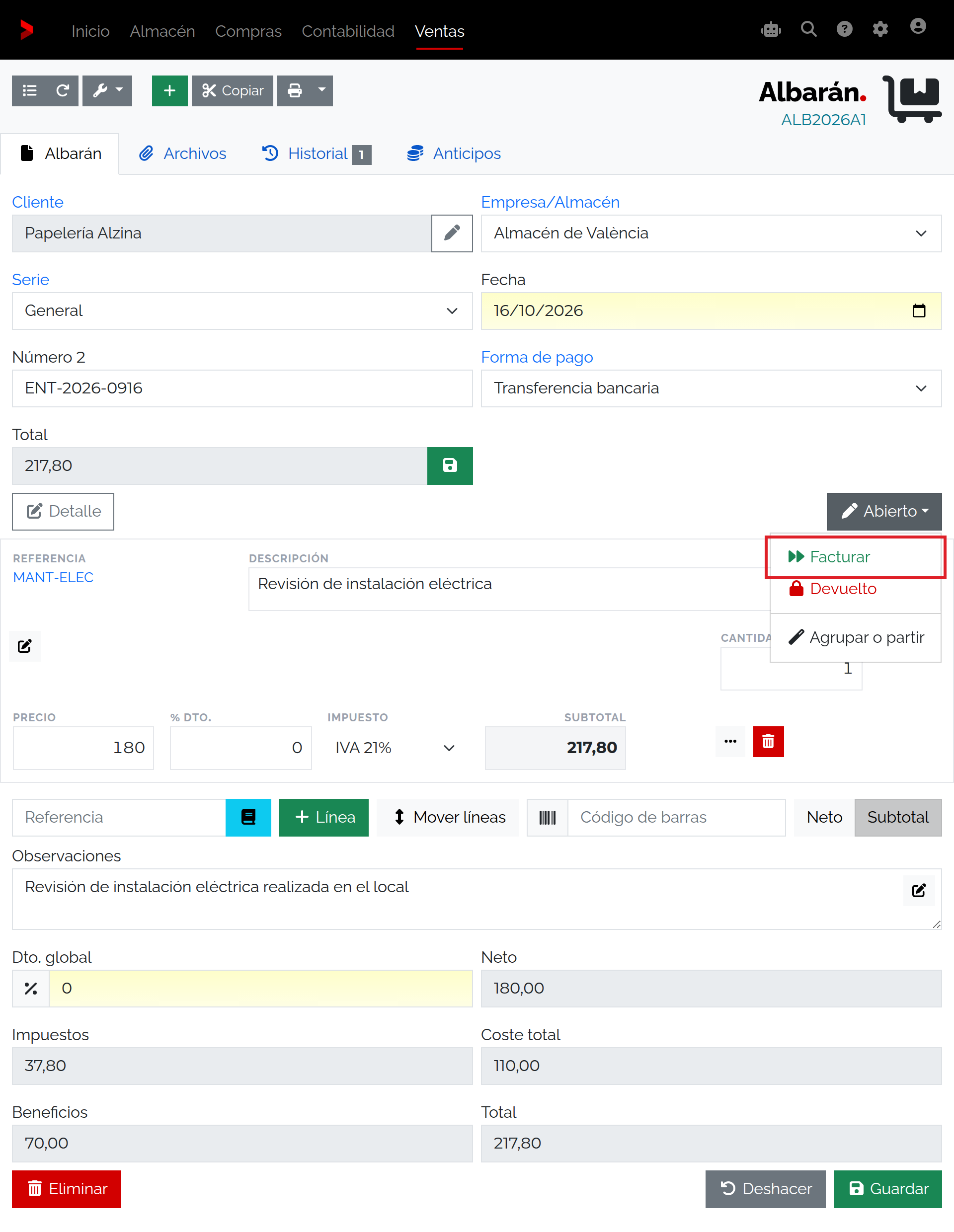Click green save icon next to Total
The width and height of the screenshot is (954, 1232).
[x=450, y=465]
